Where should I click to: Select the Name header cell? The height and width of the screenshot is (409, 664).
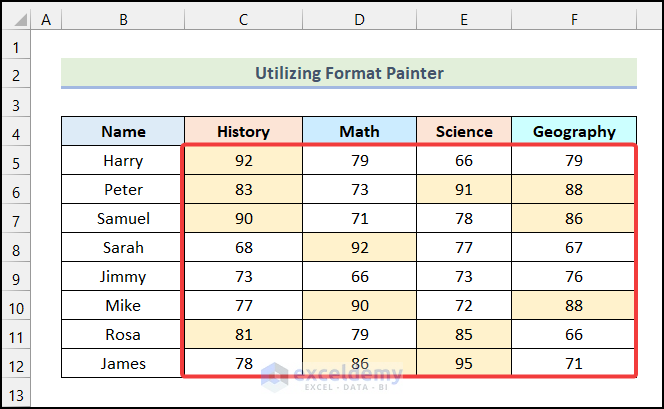tap(123, 132)
